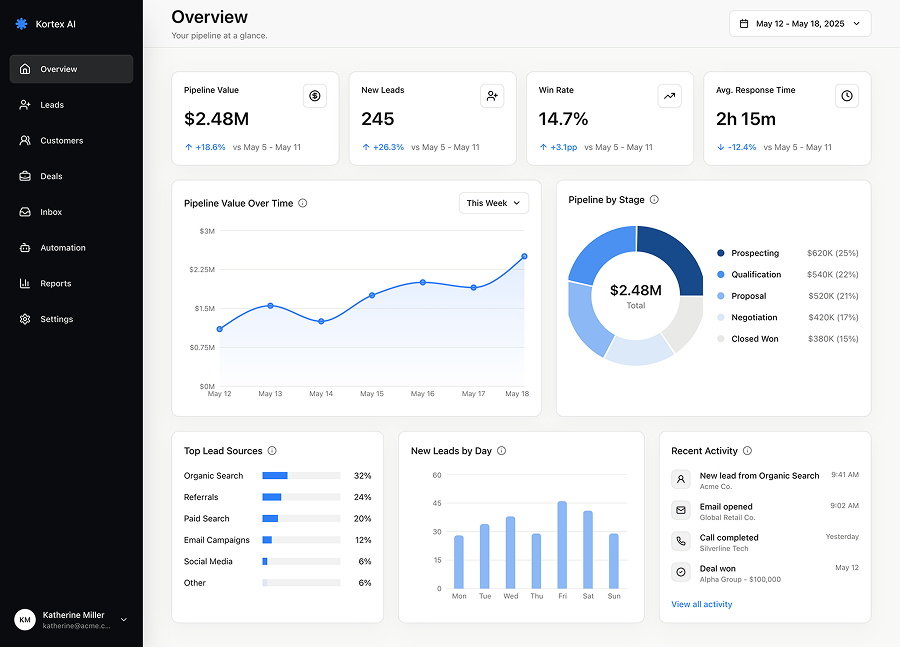The image size is (900, 648).
Task: Open Inbox in the sidebar
Action: pyautogui.click(x=71, y=212)
